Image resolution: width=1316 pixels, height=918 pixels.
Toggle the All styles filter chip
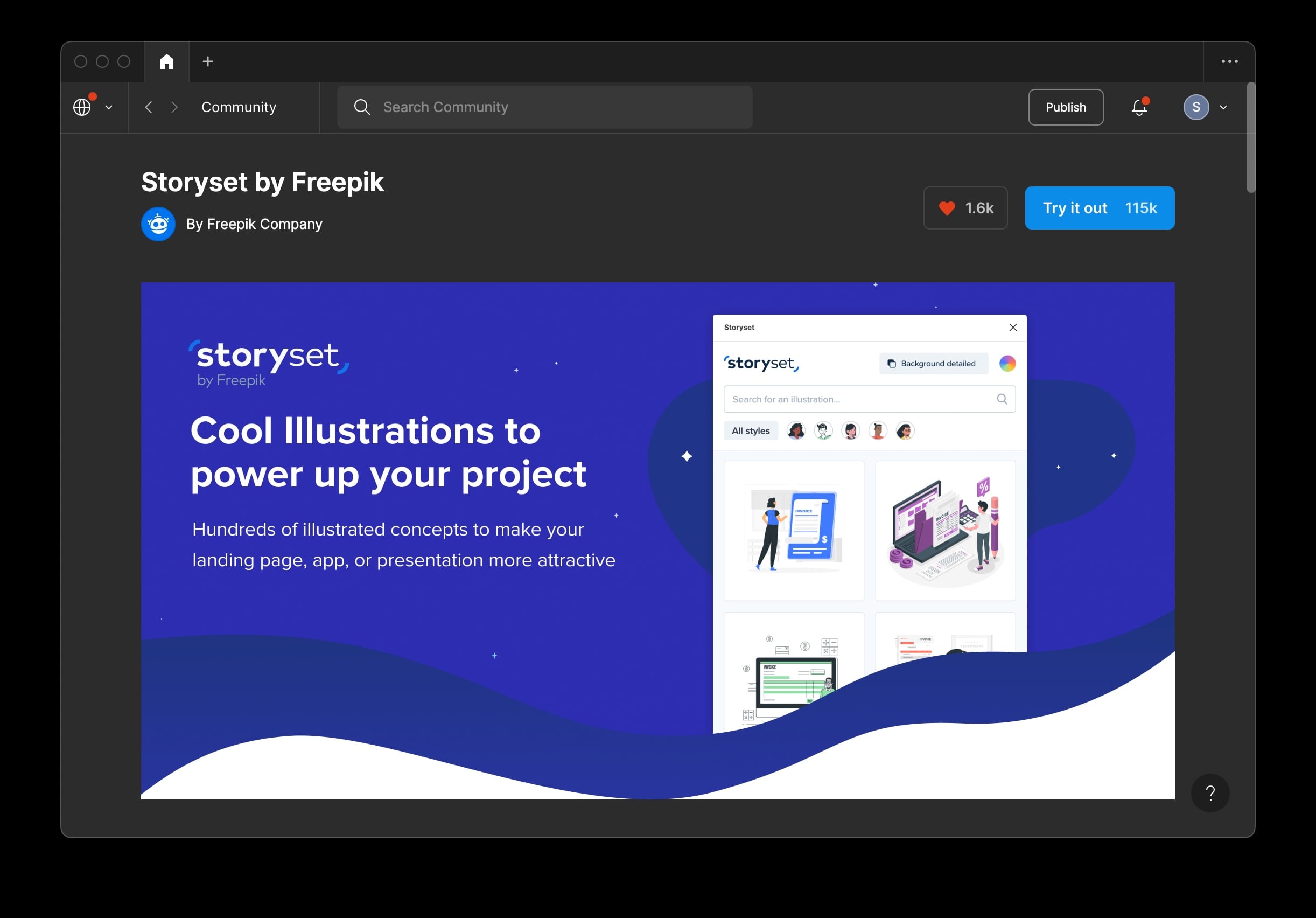(x=751, y=430)
